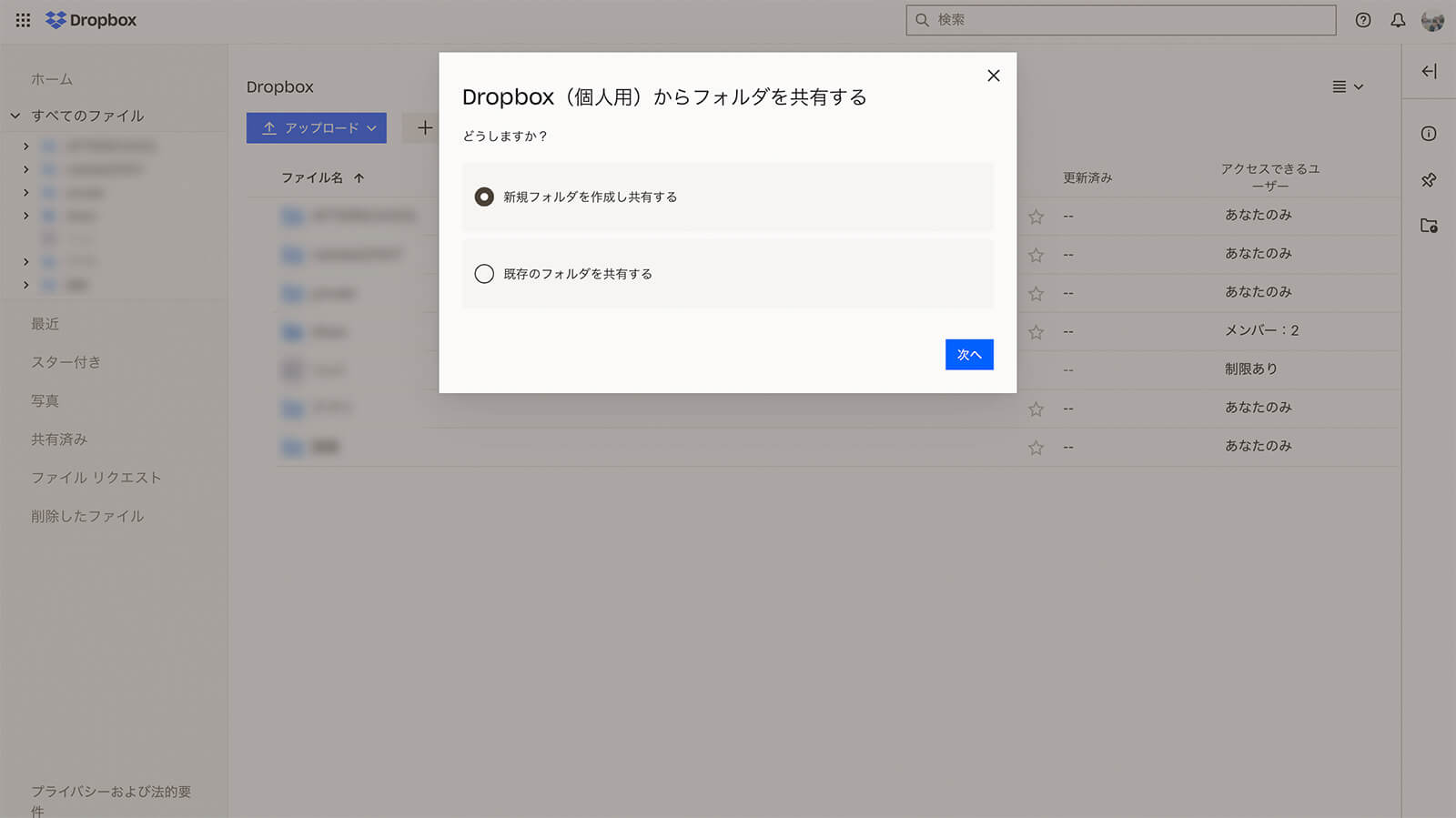Open 写真 in the sidebar
The height and width of the screenshot is (818, 1456).
[x=45, y=400]
